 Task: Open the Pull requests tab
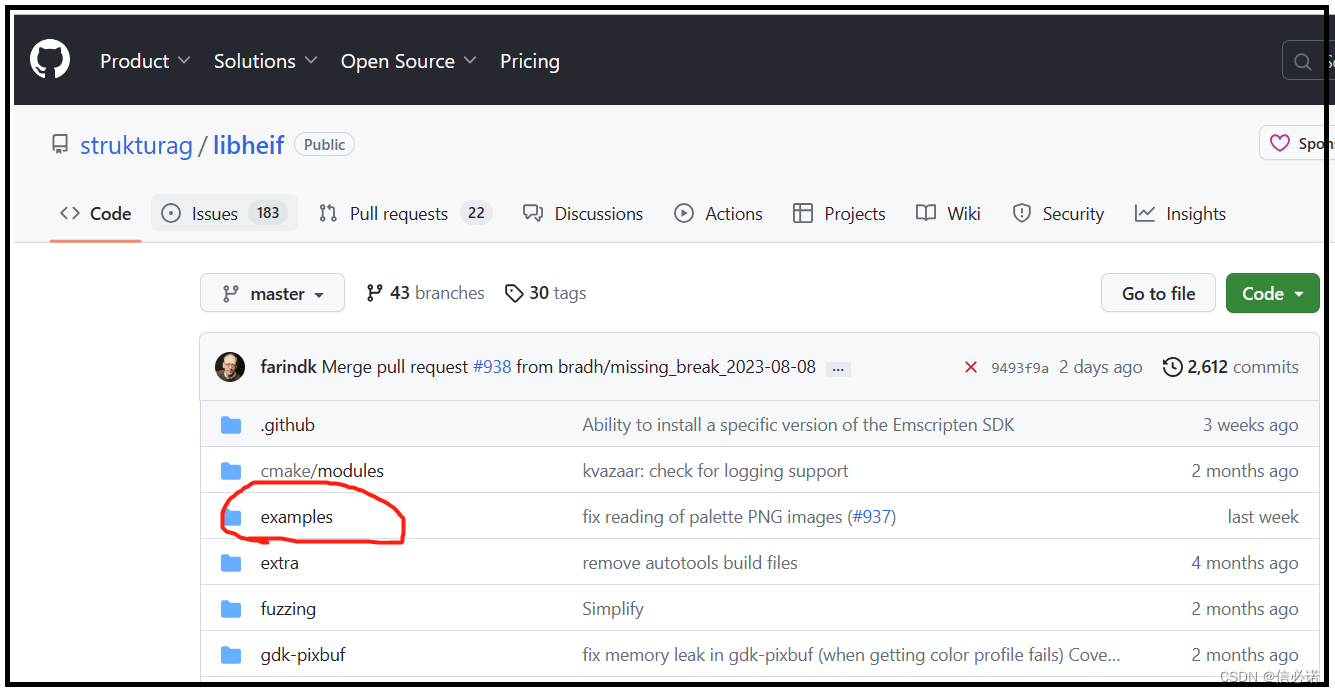pyautogui.click(x=405, y=213)
